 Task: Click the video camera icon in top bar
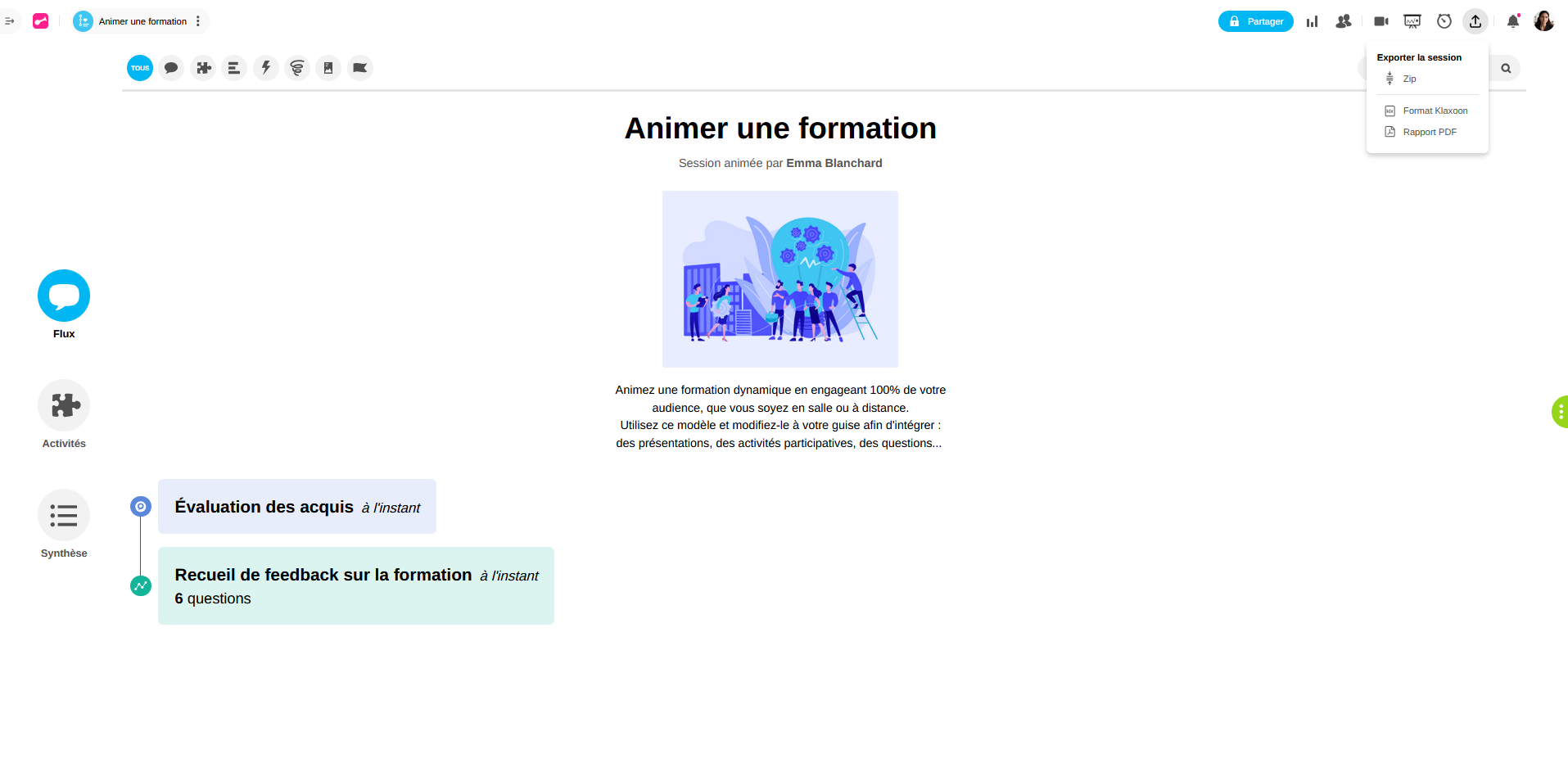point(1380,21)
